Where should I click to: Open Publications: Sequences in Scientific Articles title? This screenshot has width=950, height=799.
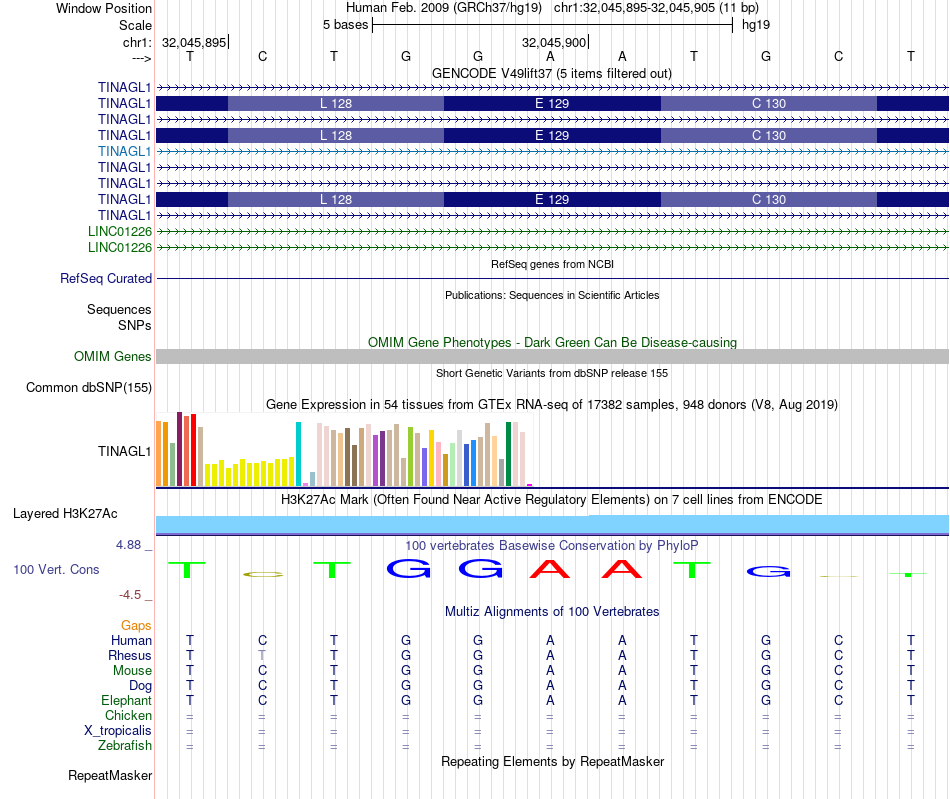[552, 295]
